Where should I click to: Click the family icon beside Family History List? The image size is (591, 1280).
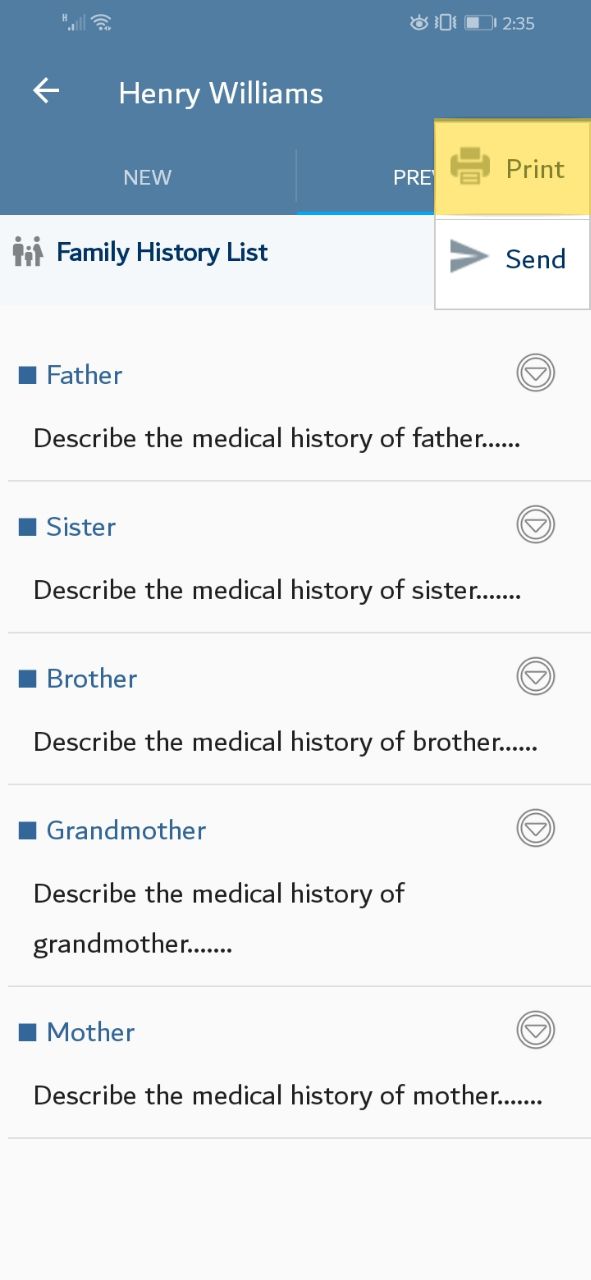[28, 252]
